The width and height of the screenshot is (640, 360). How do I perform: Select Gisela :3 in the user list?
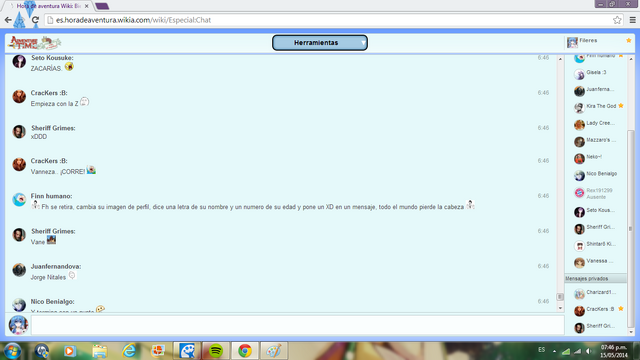(x=596, y=73)
